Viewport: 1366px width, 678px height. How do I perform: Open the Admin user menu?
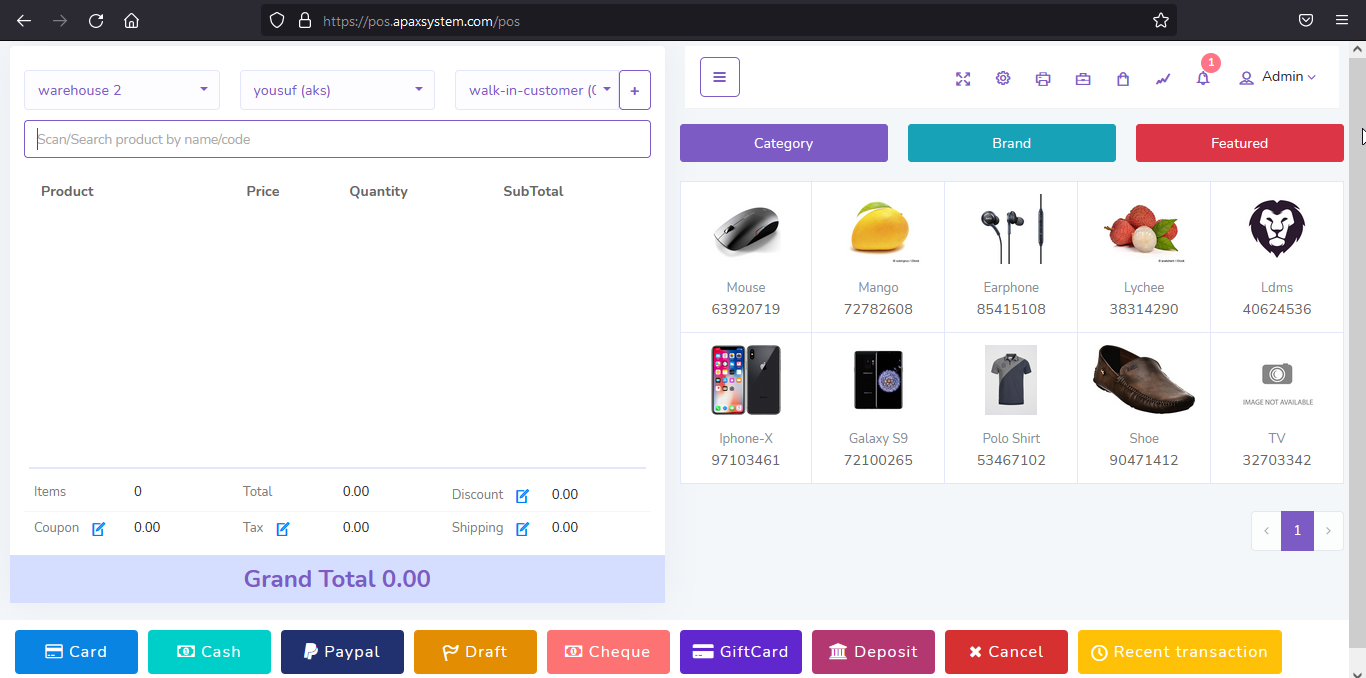(1277, 77)
